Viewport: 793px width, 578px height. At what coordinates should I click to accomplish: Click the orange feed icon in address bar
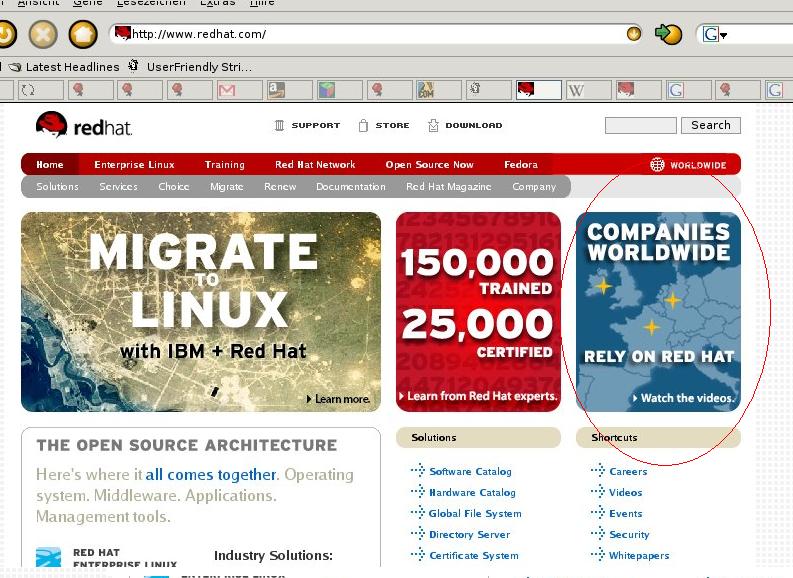click(x=633, y=34)
